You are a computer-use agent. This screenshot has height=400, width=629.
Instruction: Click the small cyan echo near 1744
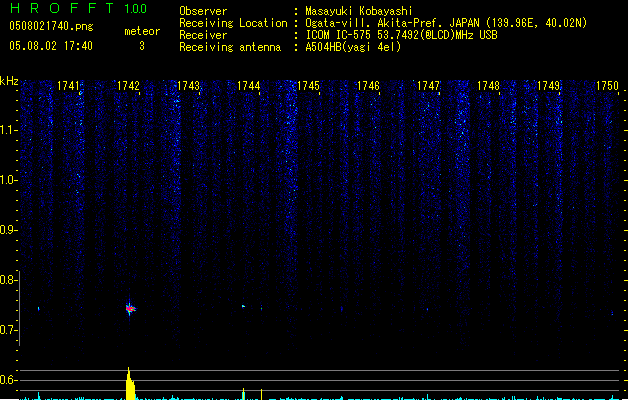pos(243,305)
